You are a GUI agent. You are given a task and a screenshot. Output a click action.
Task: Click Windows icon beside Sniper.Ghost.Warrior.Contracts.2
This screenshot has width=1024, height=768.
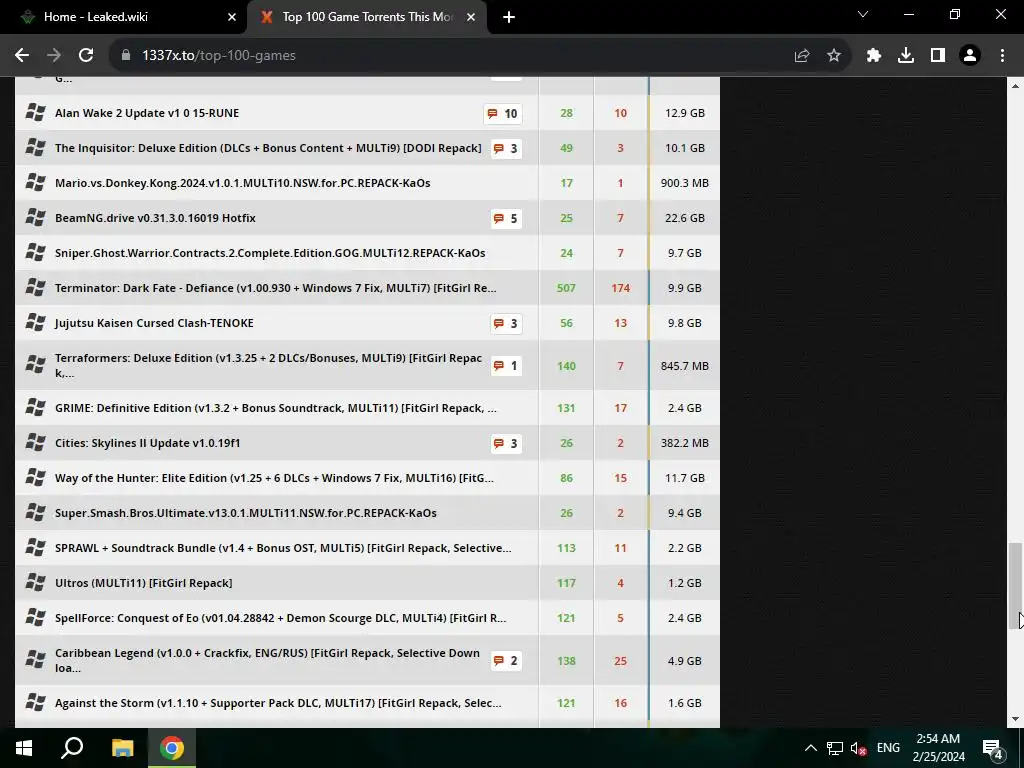35,252
